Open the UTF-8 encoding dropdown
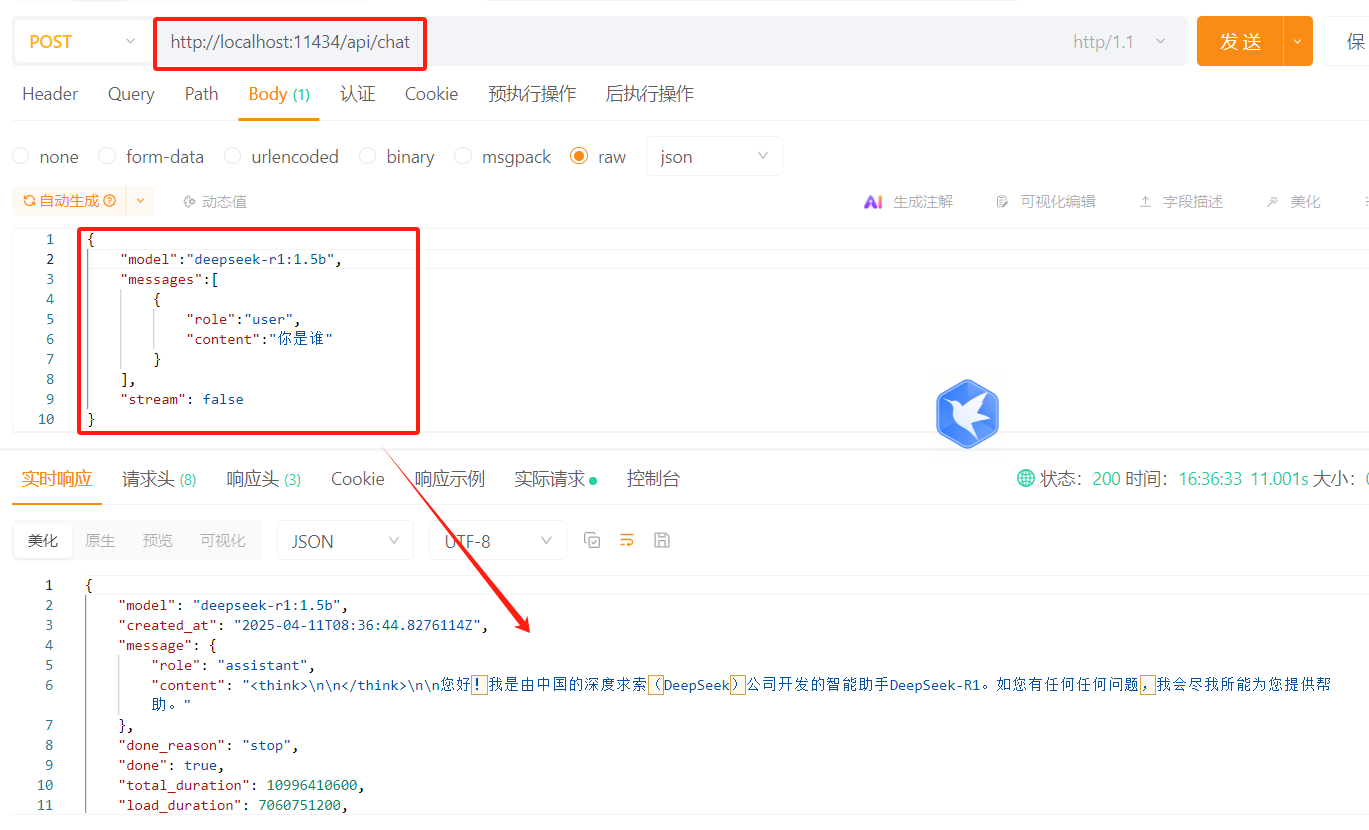 (498, 540)
